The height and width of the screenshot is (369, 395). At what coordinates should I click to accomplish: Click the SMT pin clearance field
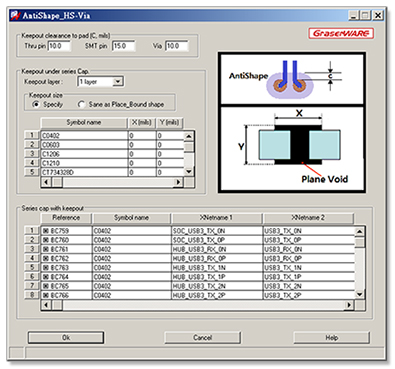(124, 46)
